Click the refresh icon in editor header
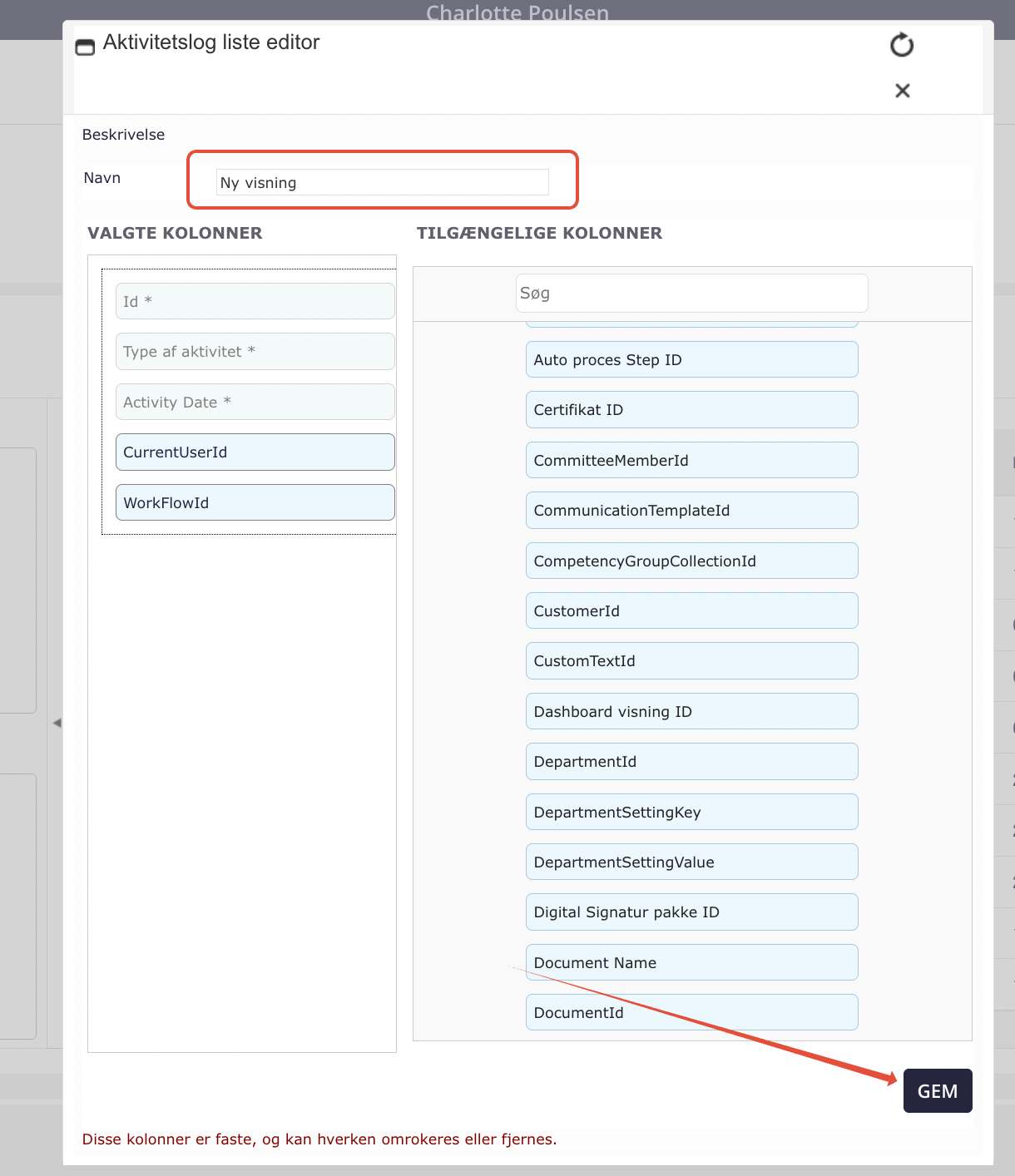Image resolution: width=1015 pixels, height=1176 pixels. 902,45
